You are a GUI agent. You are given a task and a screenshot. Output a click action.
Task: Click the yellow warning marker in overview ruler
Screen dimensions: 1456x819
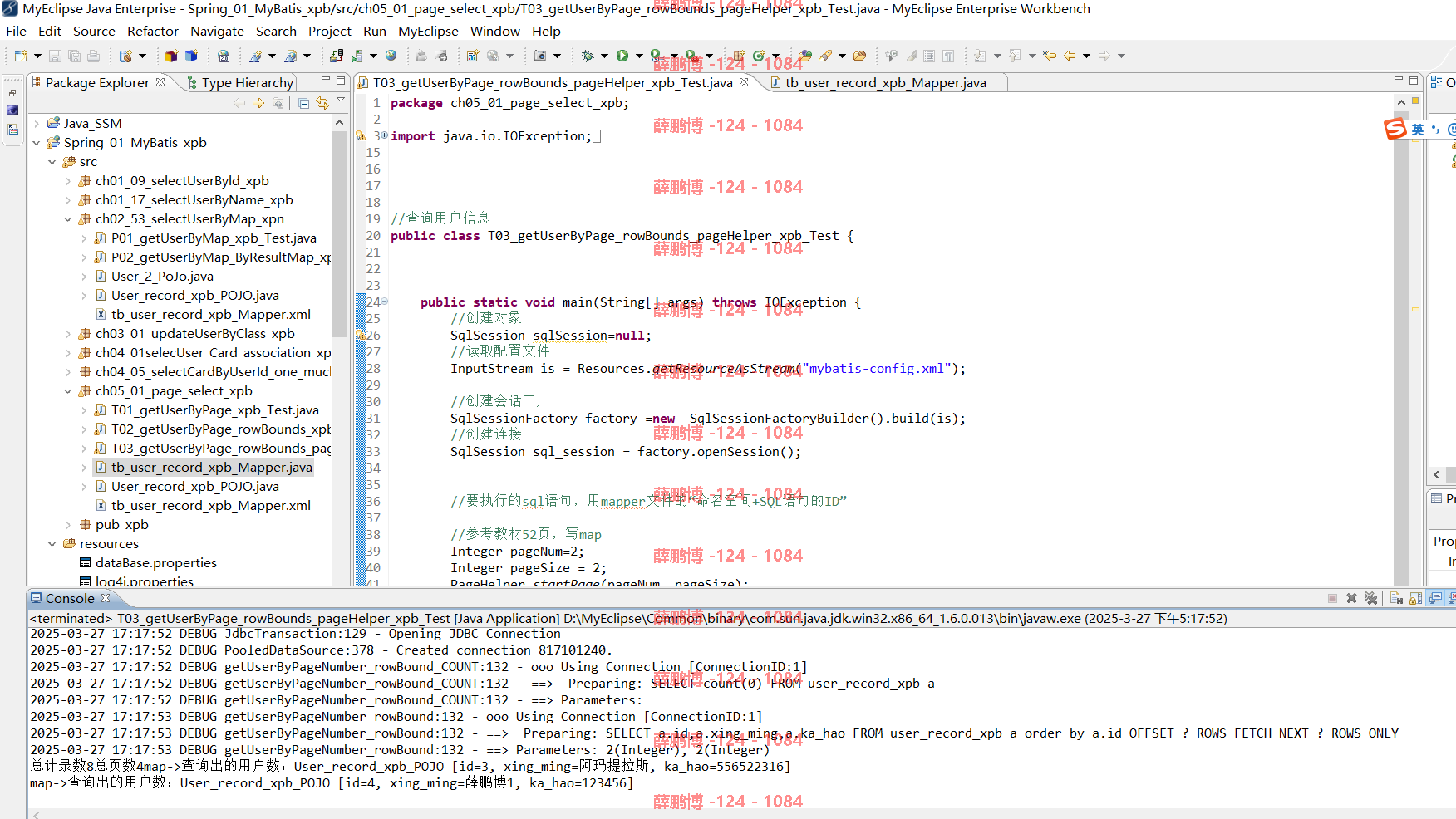[x=1415, y=309]
